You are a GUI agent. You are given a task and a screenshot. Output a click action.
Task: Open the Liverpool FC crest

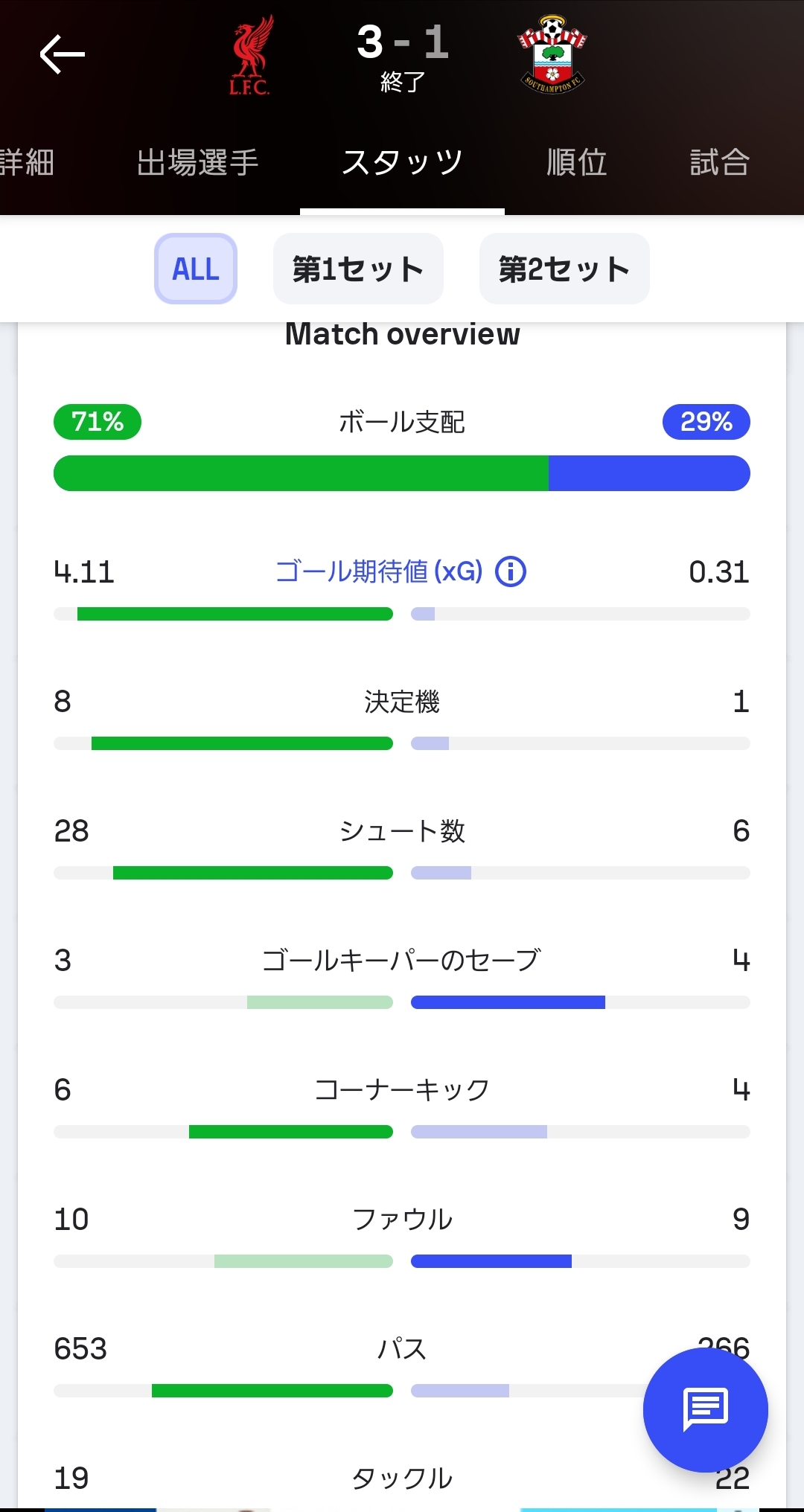point(251,56)
